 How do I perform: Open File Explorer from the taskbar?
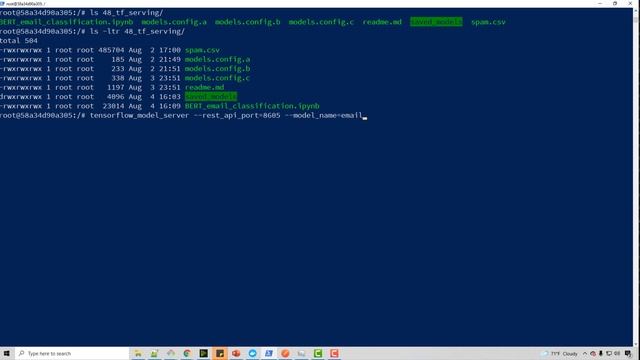pos(138,353)
